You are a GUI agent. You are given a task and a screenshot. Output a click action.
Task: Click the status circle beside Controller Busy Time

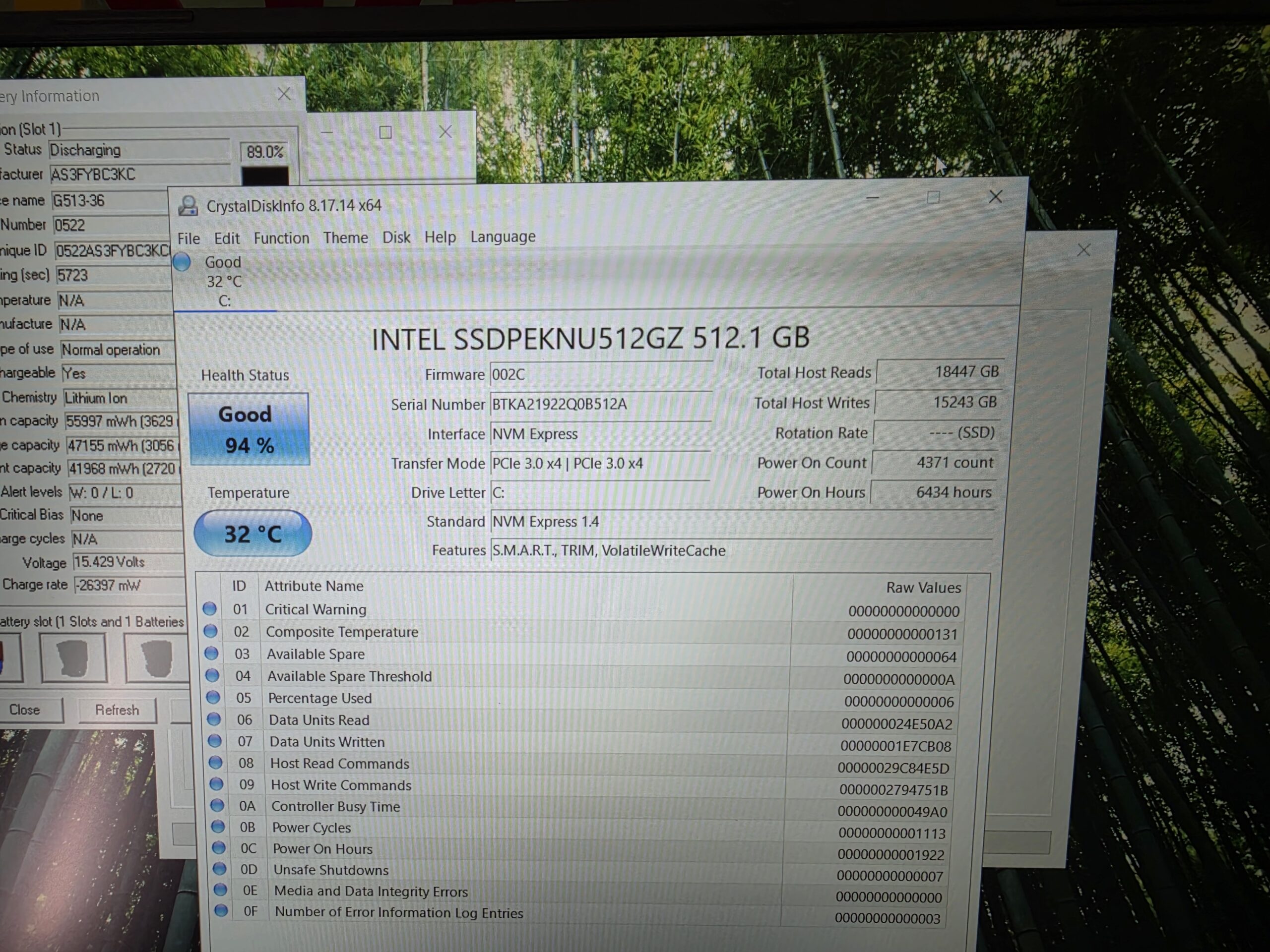[217, 805]
